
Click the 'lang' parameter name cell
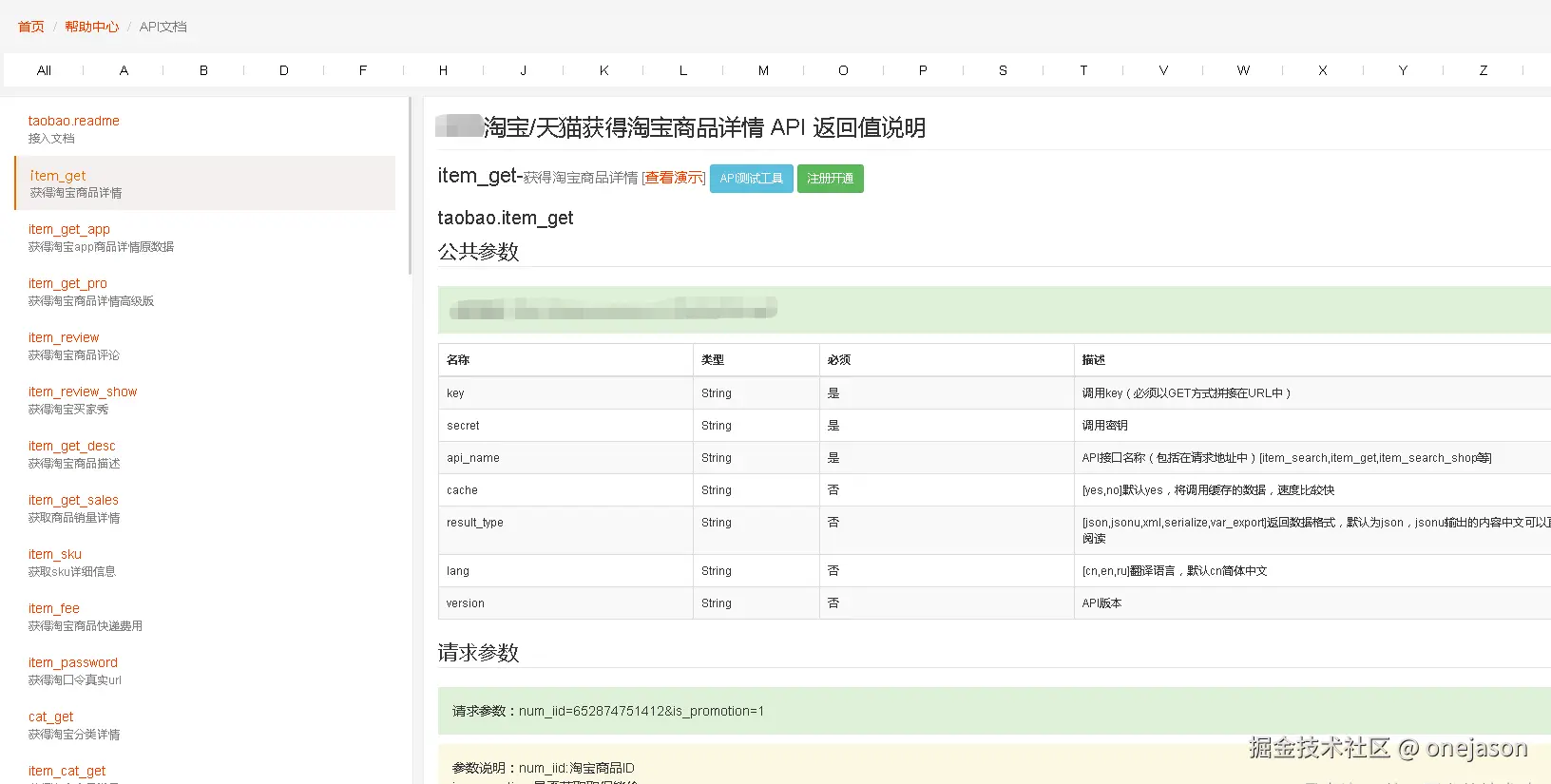point(565,571)
